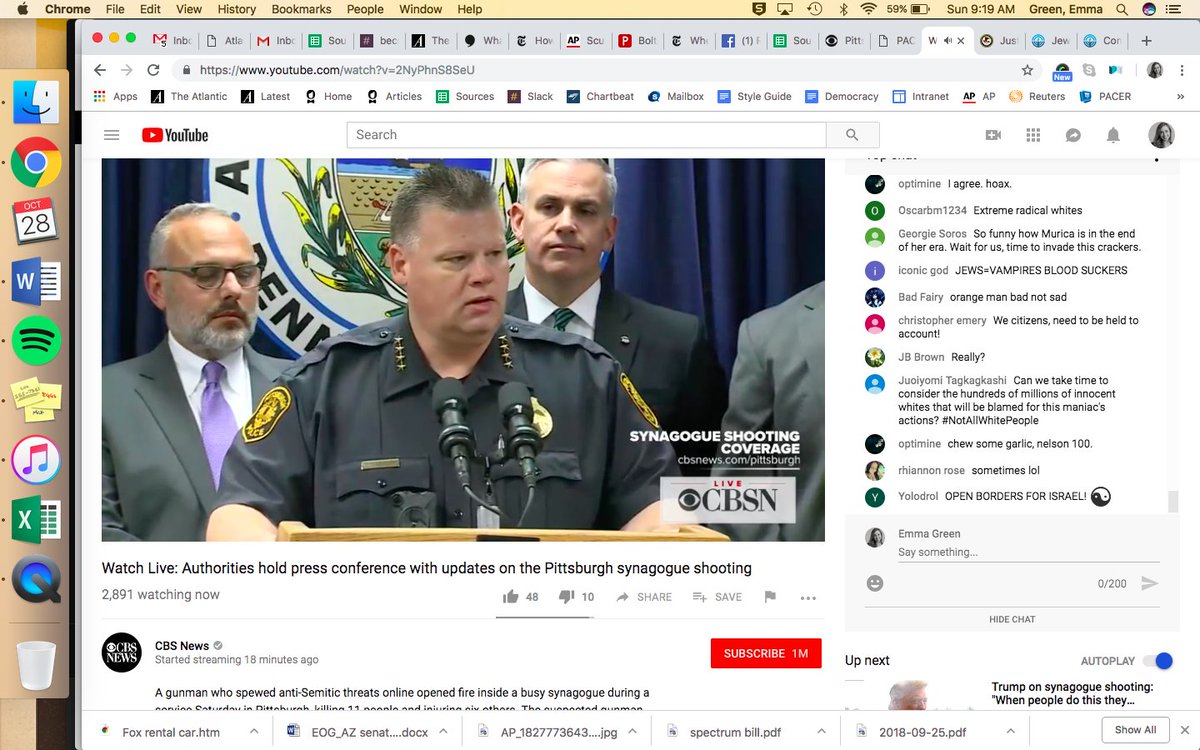The height and width of the screenshot is (750, 1200).
Task: Open the YouTube hamburger guide menu
Action: [x=112, y=135]
